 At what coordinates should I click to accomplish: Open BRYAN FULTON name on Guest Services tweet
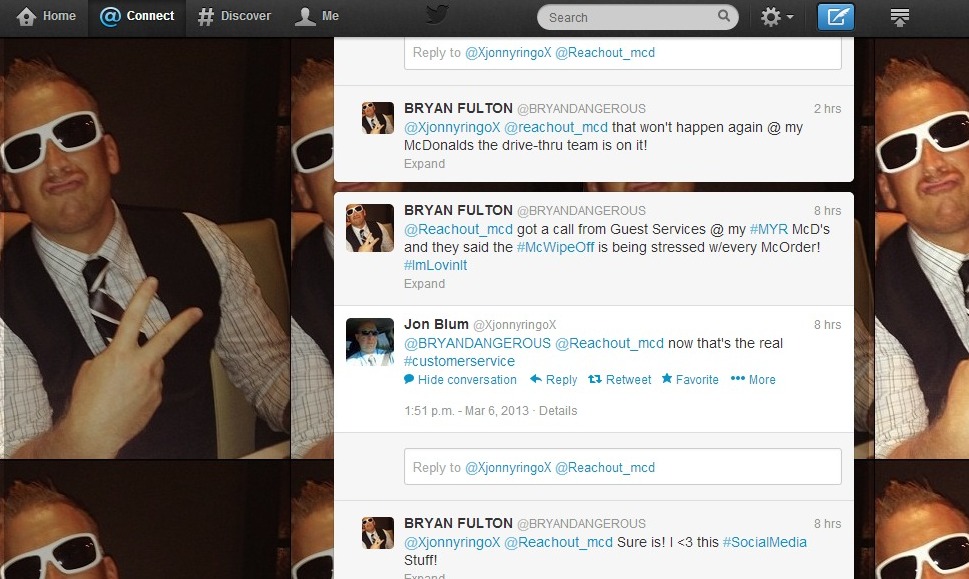click(x=458, y=210)
